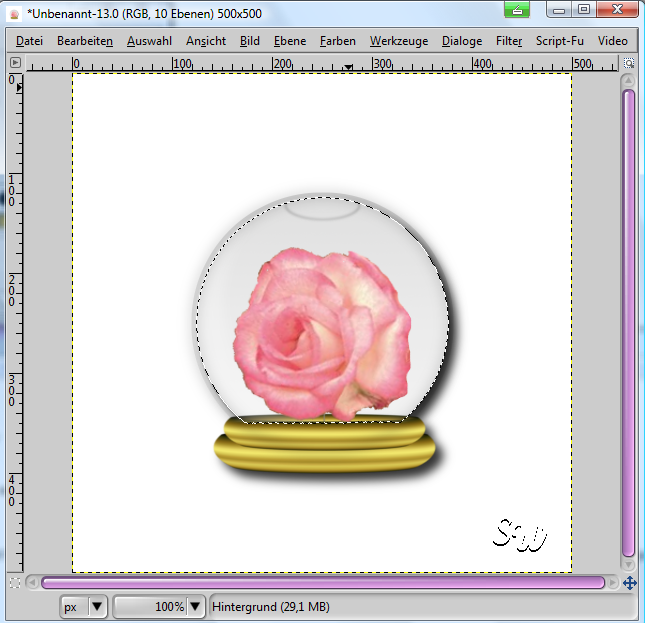The height and width of the screenshot is (623, 645).
Task: Toggle Quick Mask button at bottom left
Action: pos(15,583)
